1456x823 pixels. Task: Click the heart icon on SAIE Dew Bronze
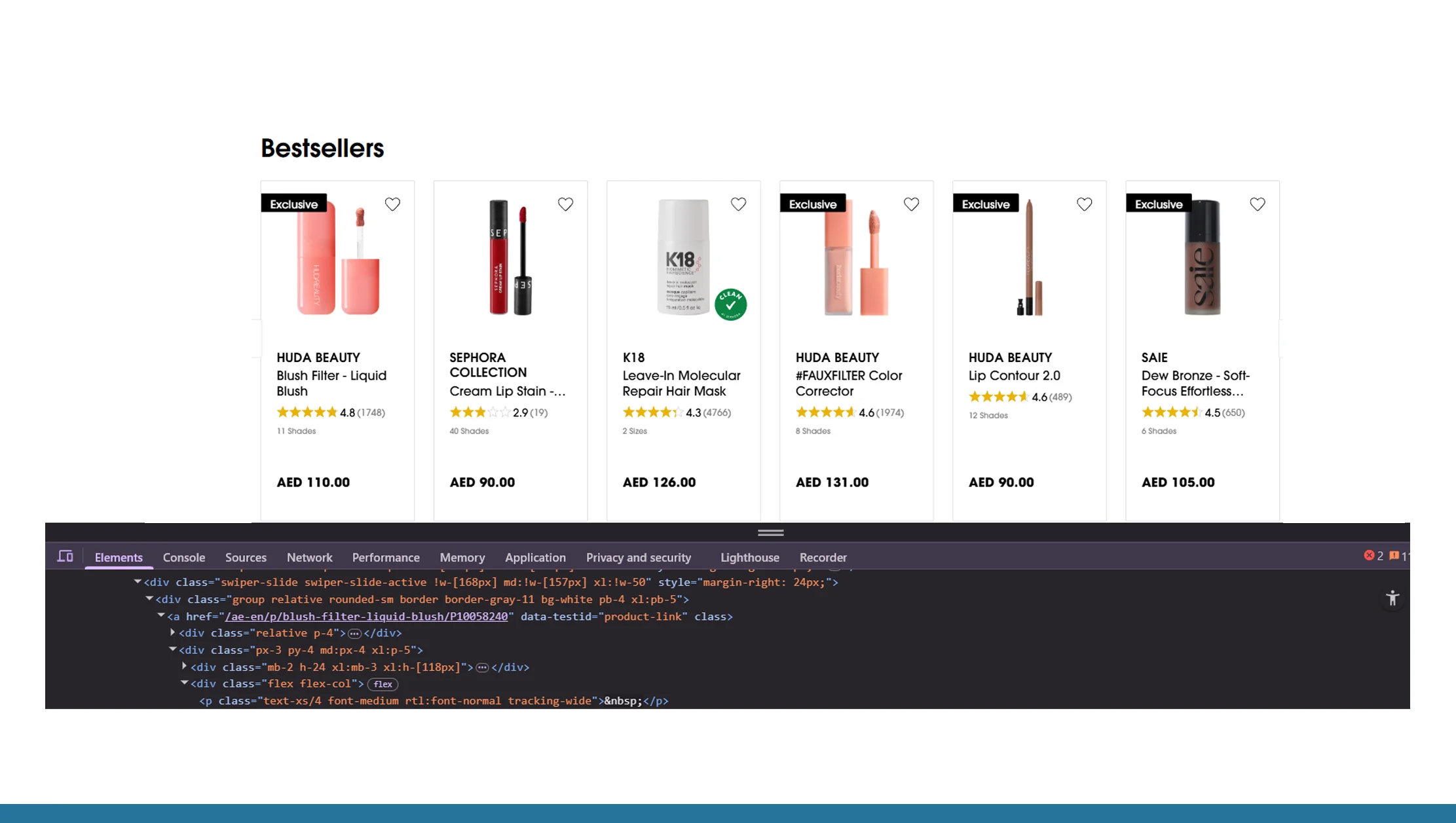(x=1257, y=204)
